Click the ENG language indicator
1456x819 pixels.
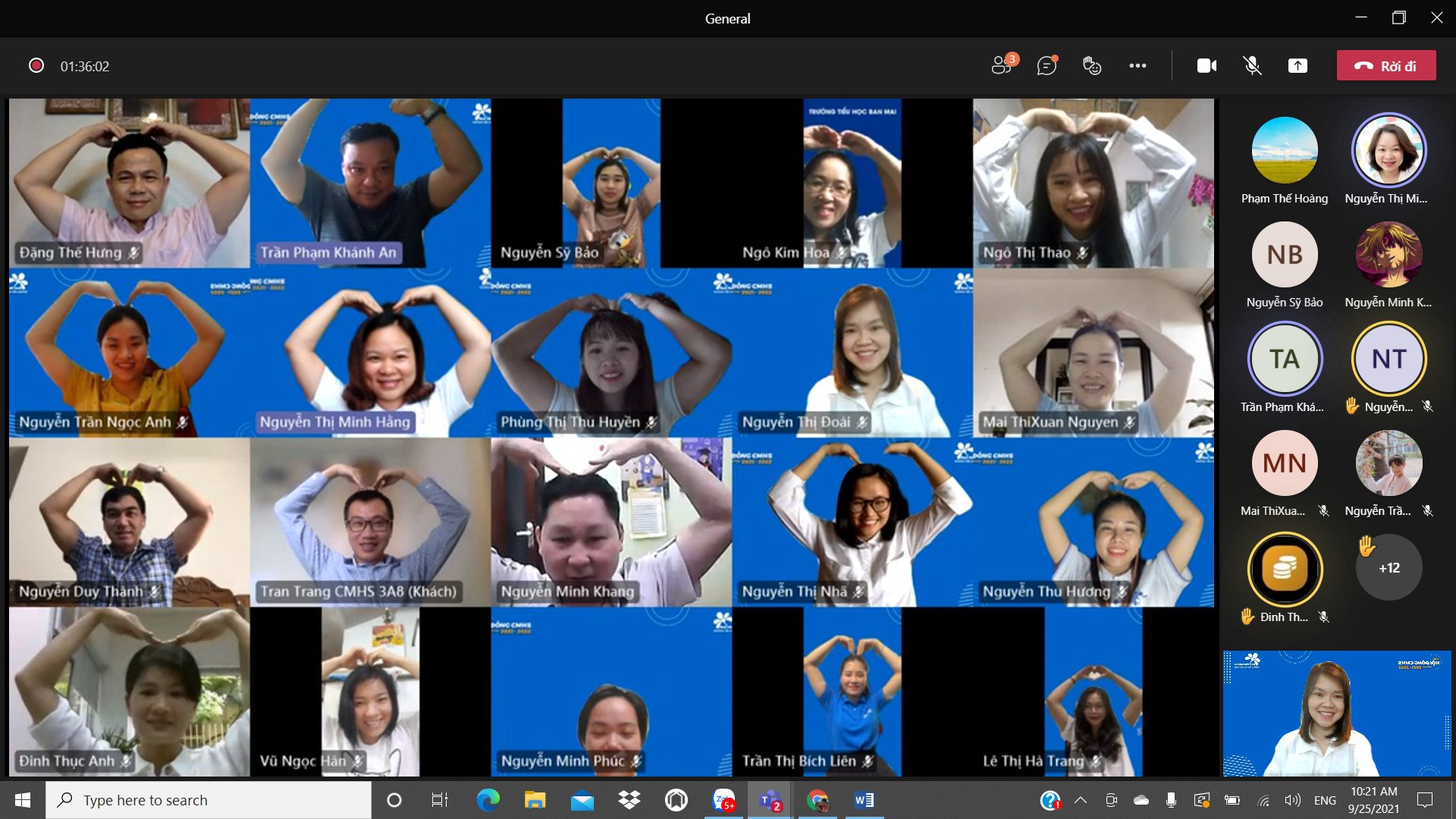click(x=1325, y=800)
